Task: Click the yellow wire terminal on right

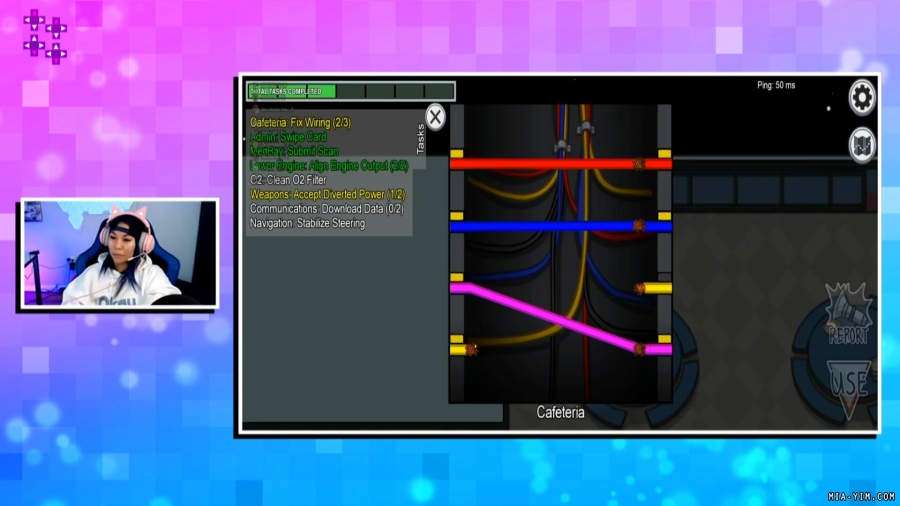Action: [654, 289]
